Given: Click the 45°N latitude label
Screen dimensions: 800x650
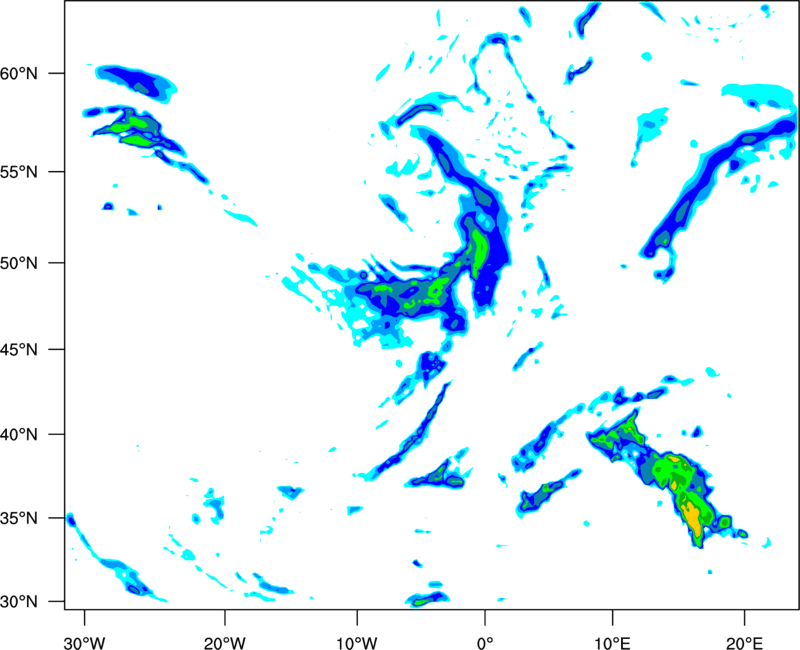Looking at the screenshot, I should pyautogui.click(x=19, y=350).
